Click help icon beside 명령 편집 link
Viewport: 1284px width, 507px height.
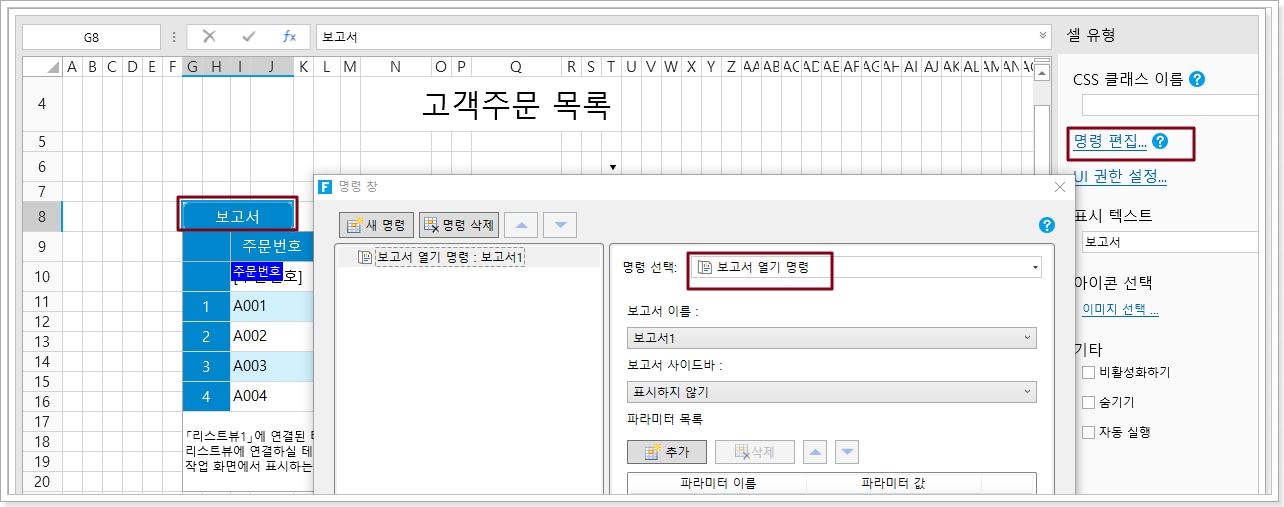click(x=1160, y=142)
